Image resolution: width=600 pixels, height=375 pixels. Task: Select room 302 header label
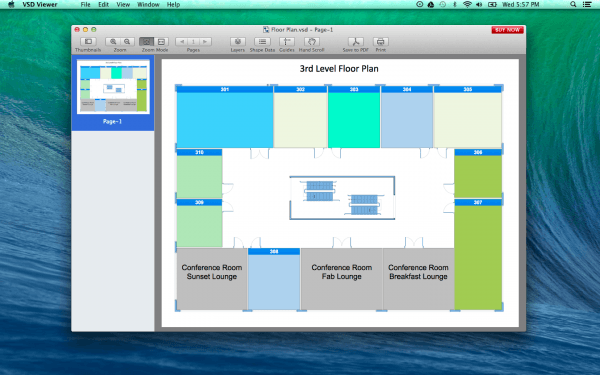tap(300, 89)
